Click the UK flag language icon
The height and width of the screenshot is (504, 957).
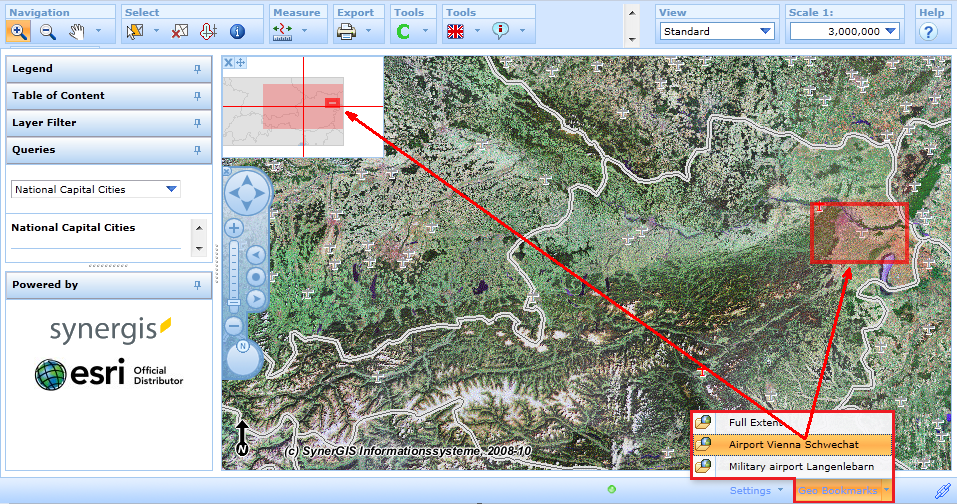pos(455,31)
